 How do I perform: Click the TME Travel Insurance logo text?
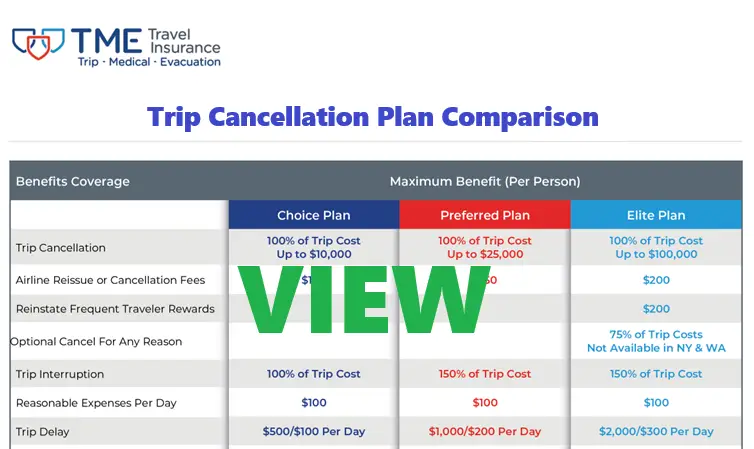tap(146, 46)
